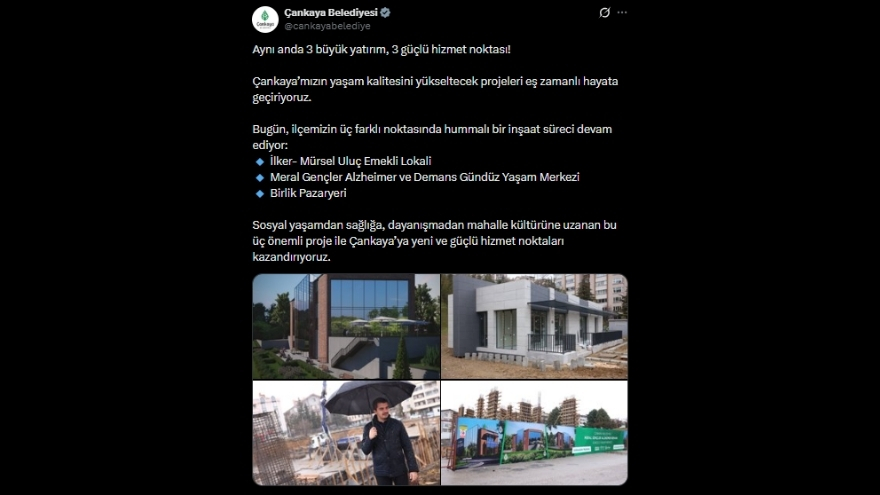Open the @cankayabelediye handle link

pyautogui.click(x=327, y=26)
